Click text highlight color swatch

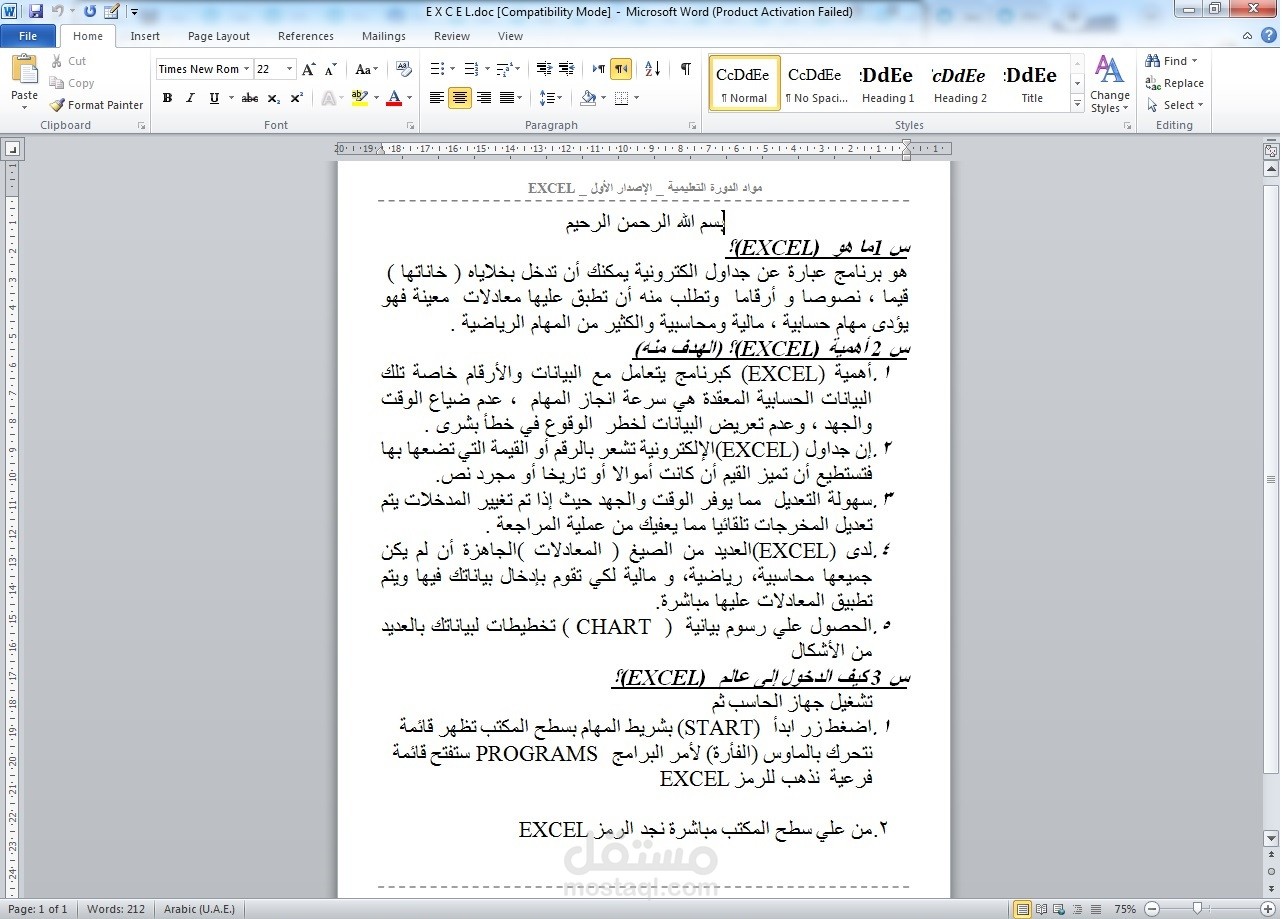tap(359, 98)
